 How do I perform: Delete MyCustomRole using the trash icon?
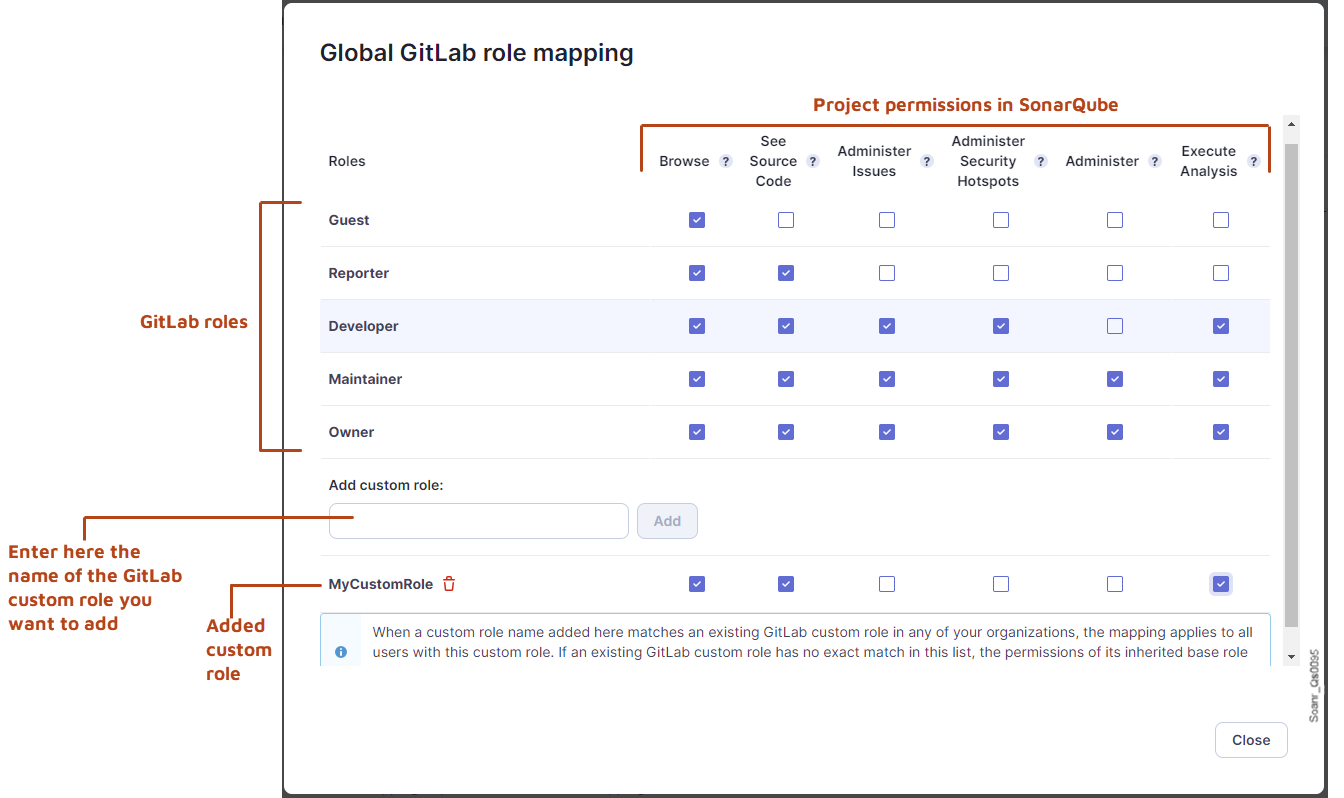(x=448, y=583)
